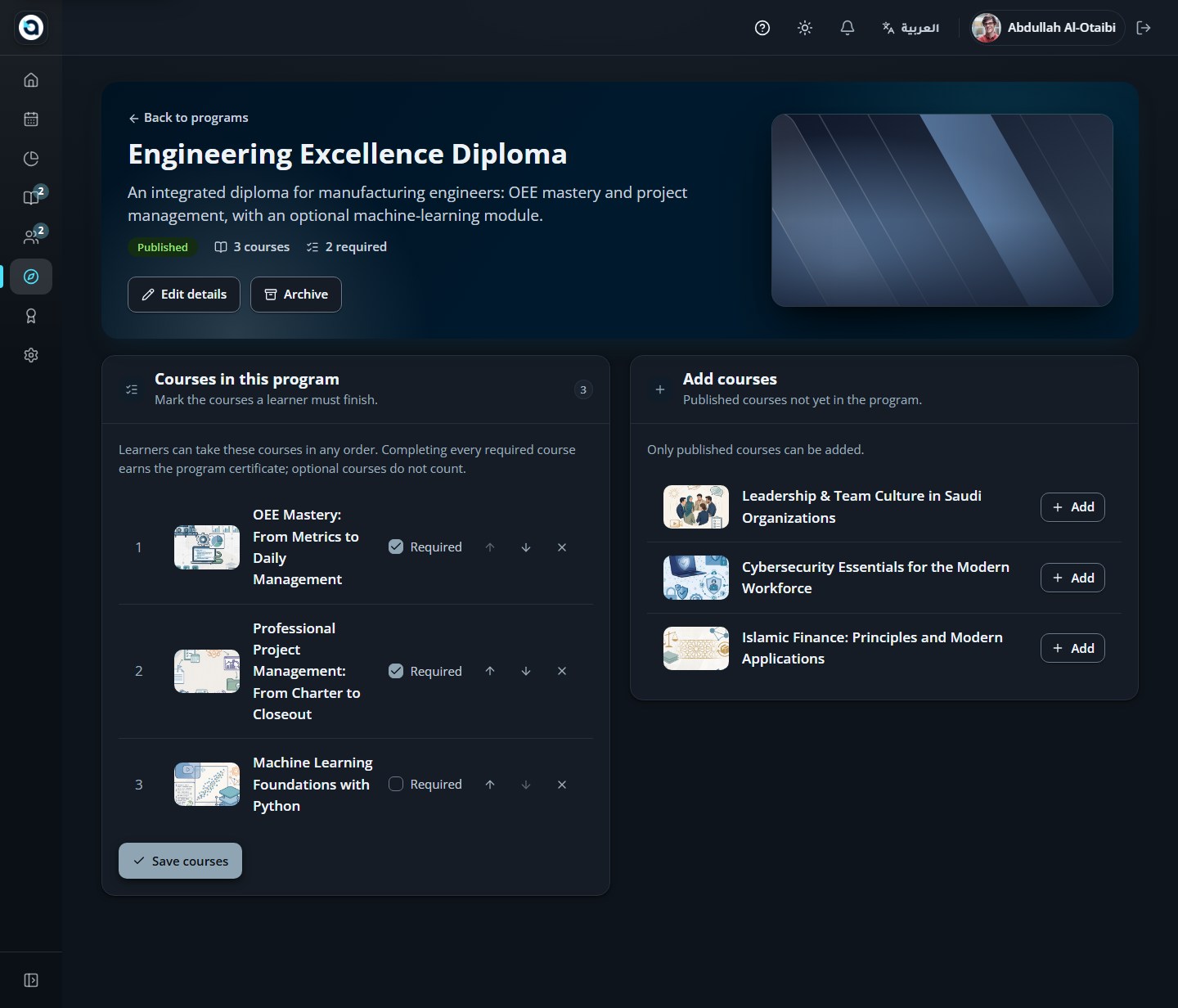Move OEE Mastery course down

526,547
